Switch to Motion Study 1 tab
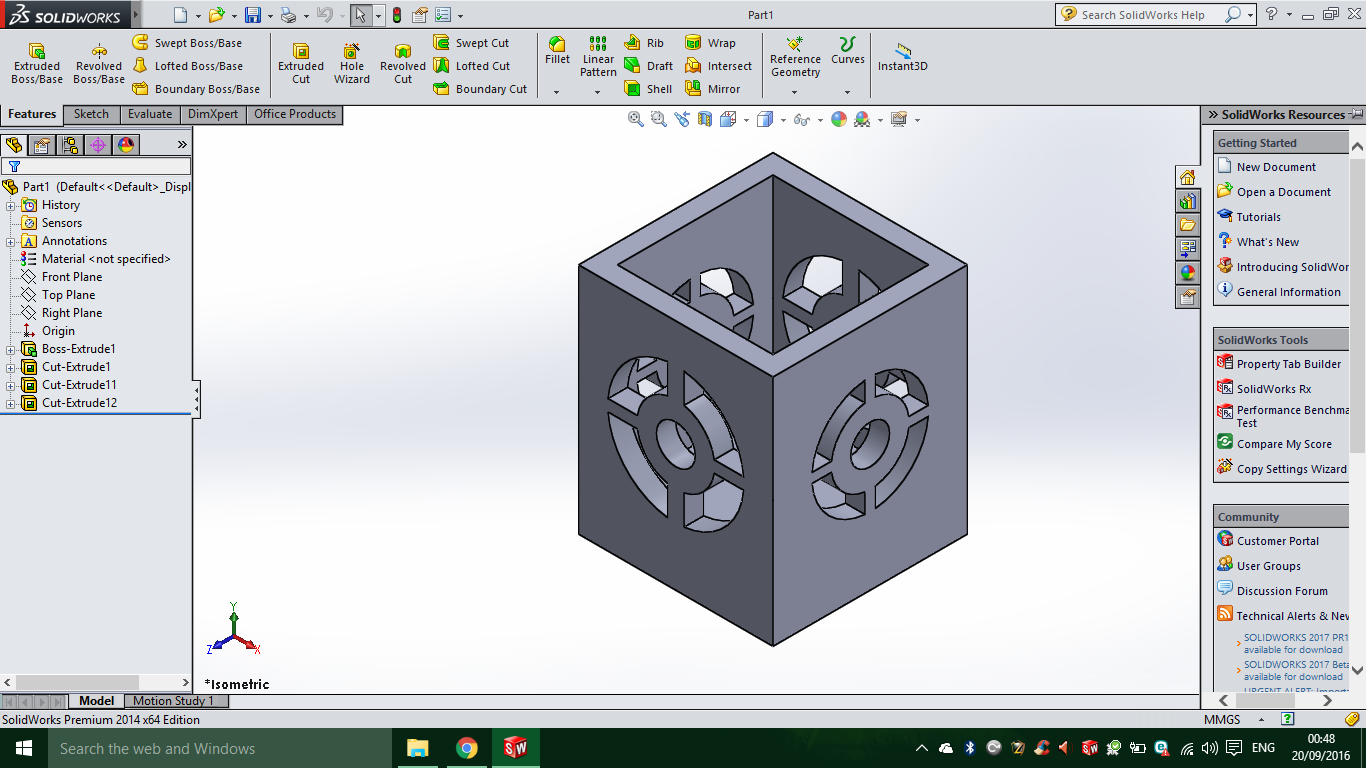The image size is (1366, 768). click(x=174, y=701)
